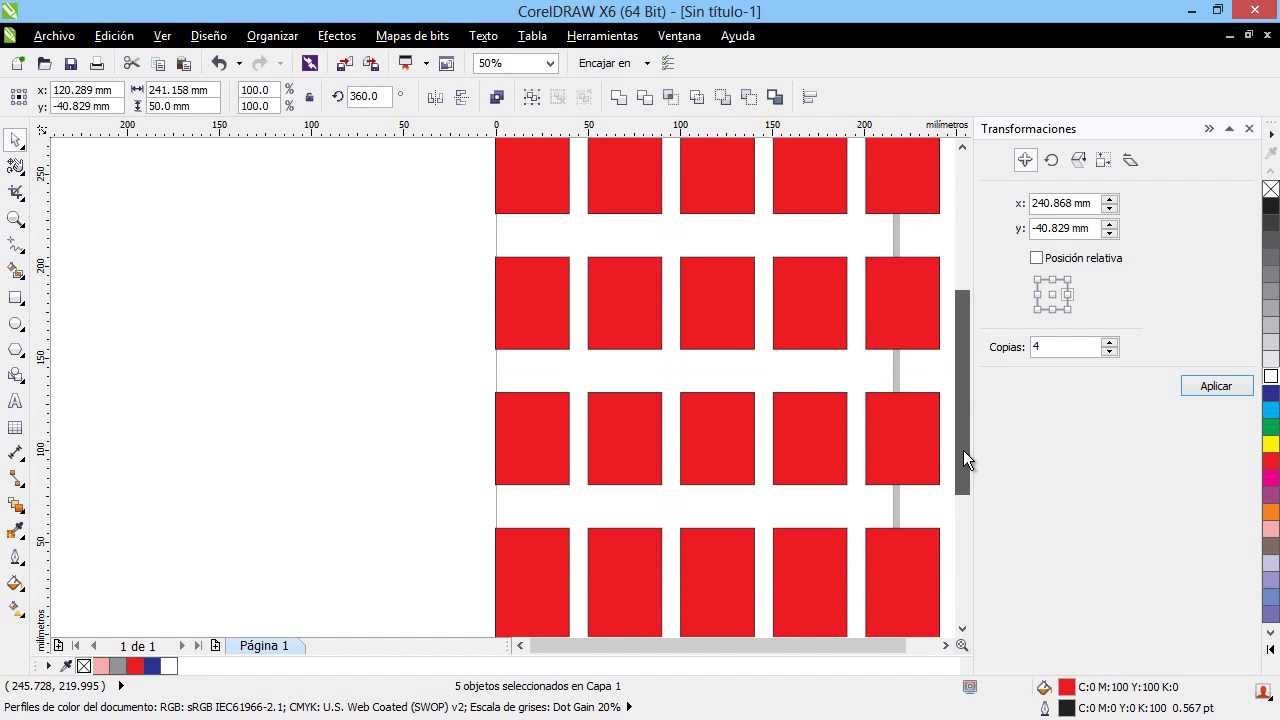Viewport: 1280px width, 720px height.
Task: Click the Export icon
Action: point(370,63)
